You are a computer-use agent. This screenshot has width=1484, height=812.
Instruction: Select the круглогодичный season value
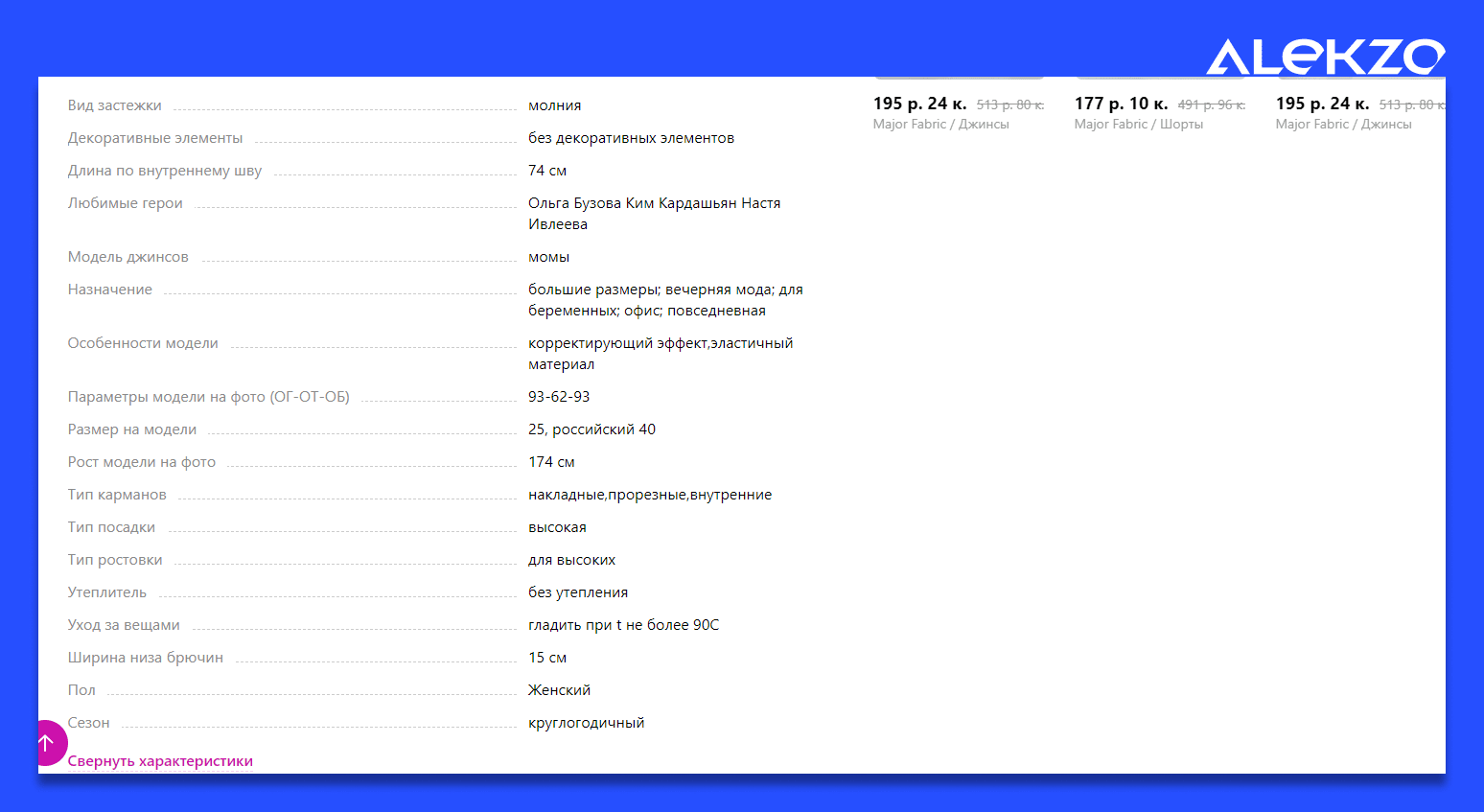pos(586,723)
